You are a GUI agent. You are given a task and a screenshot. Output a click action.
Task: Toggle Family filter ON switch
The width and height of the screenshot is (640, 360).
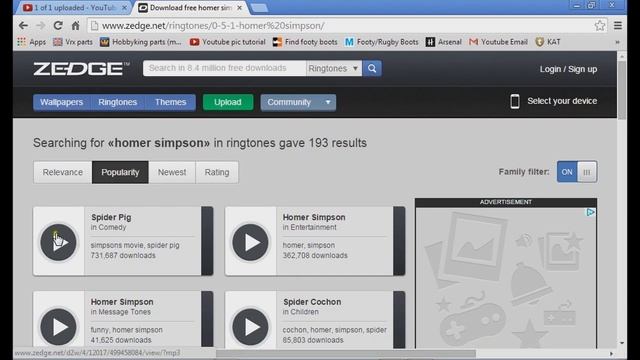click(577, 172)
